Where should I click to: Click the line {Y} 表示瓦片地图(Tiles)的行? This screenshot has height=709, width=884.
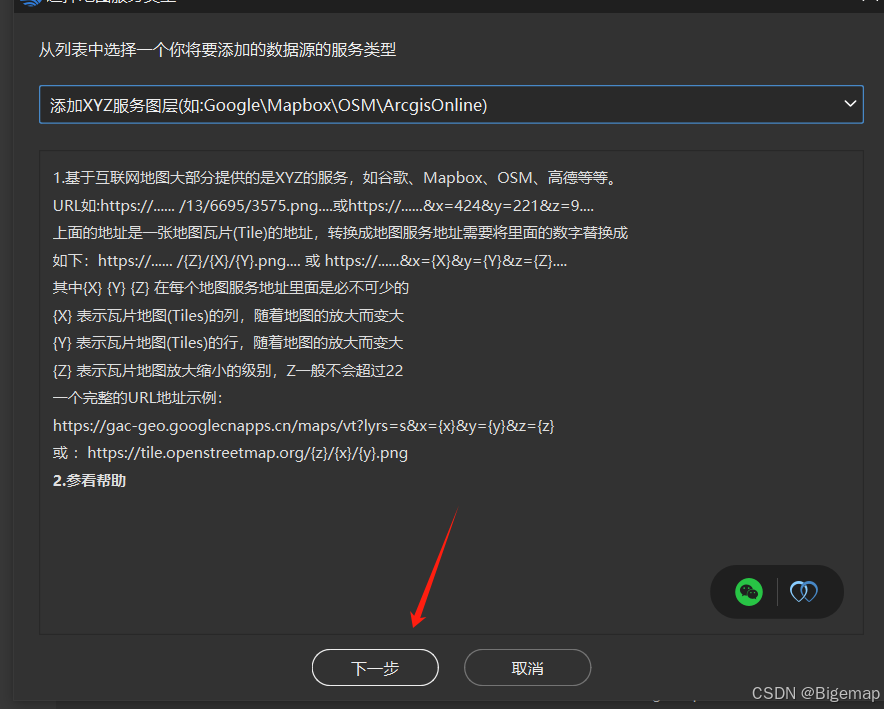[x=228, y=343]
